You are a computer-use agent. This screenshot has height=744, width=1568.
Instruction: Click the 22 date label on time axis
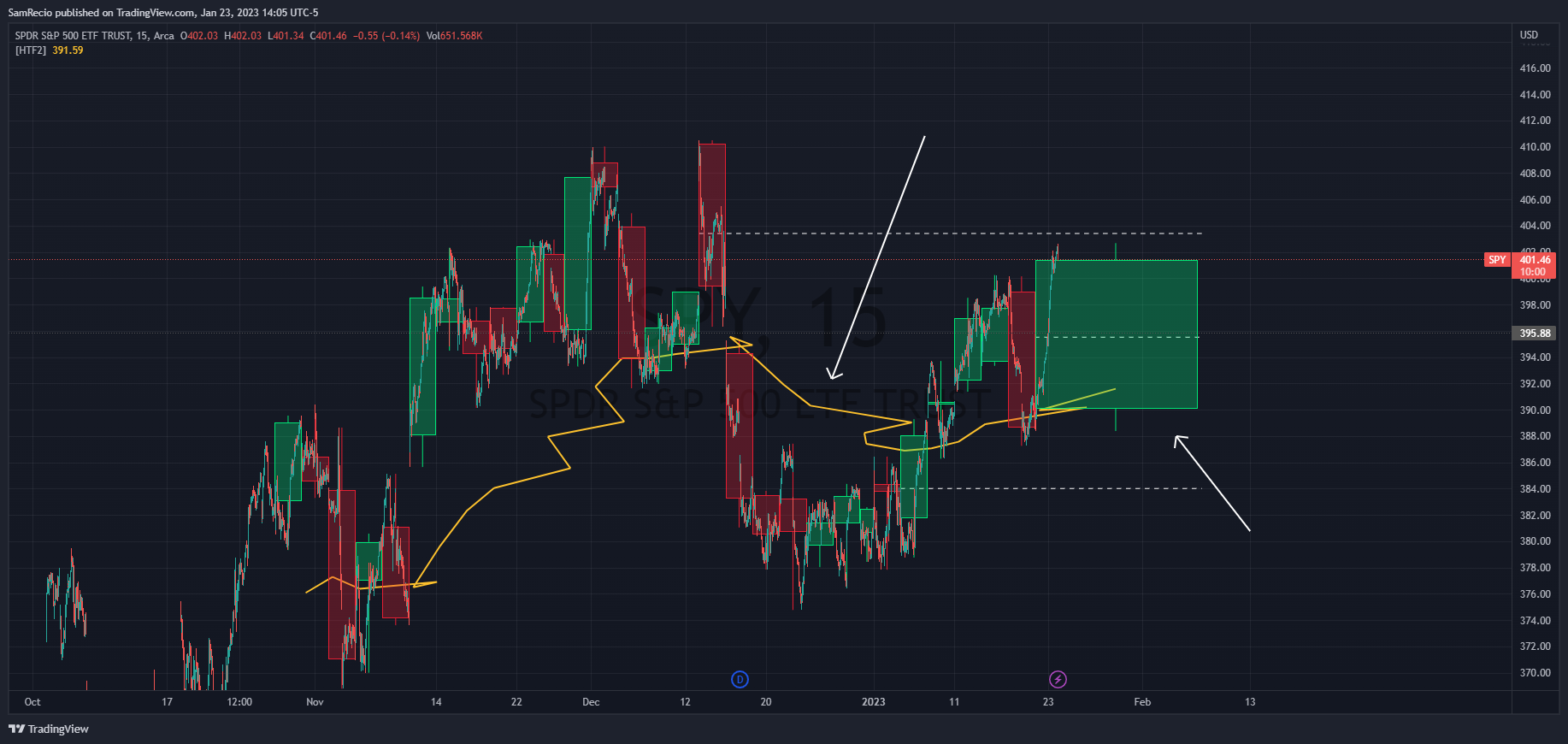[x=516, y=702]
